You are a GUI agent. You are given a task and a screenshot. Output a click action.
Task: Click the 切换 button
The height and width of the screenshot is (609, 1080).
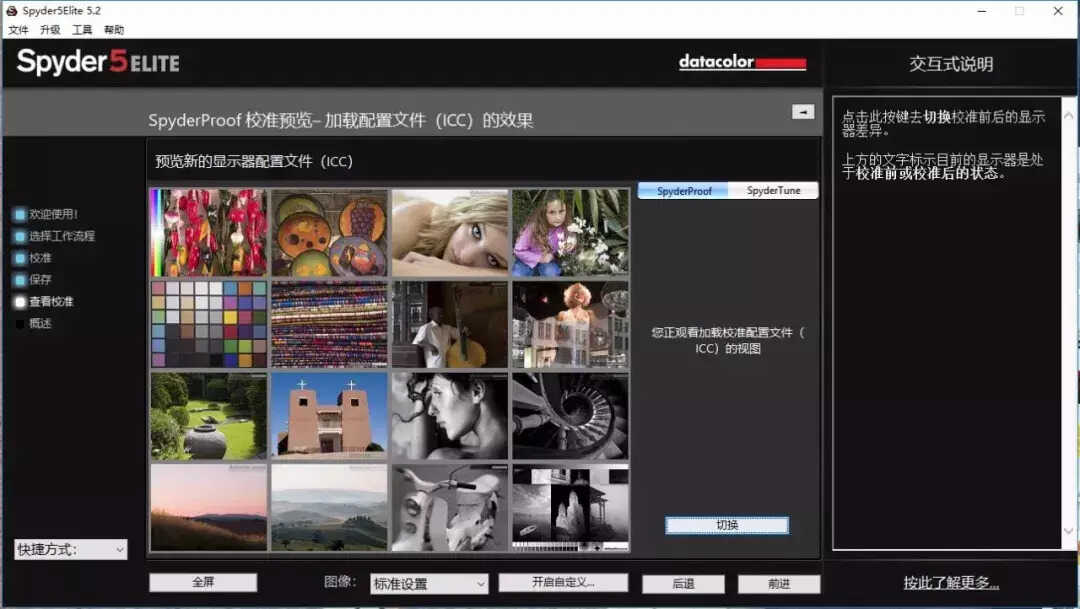coord(727,525)
